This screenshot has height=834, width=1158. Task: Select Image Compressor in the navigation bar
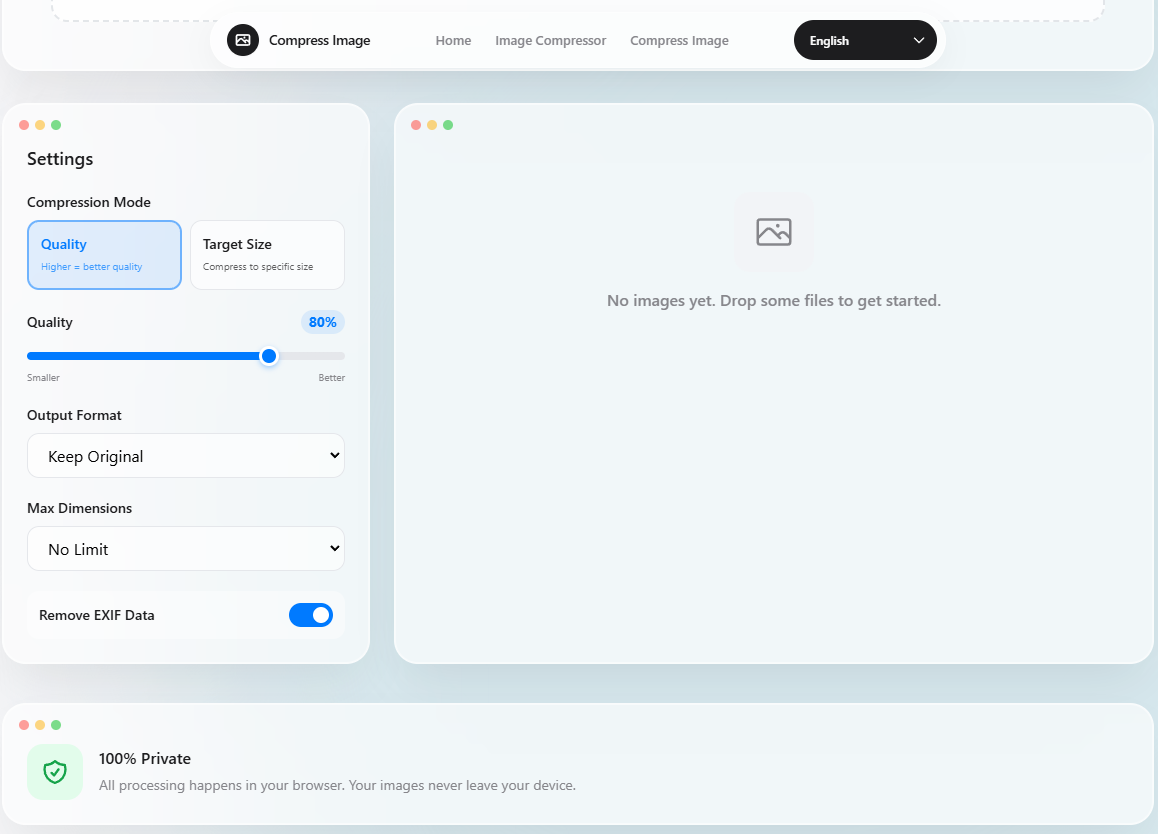coord(550,40)
